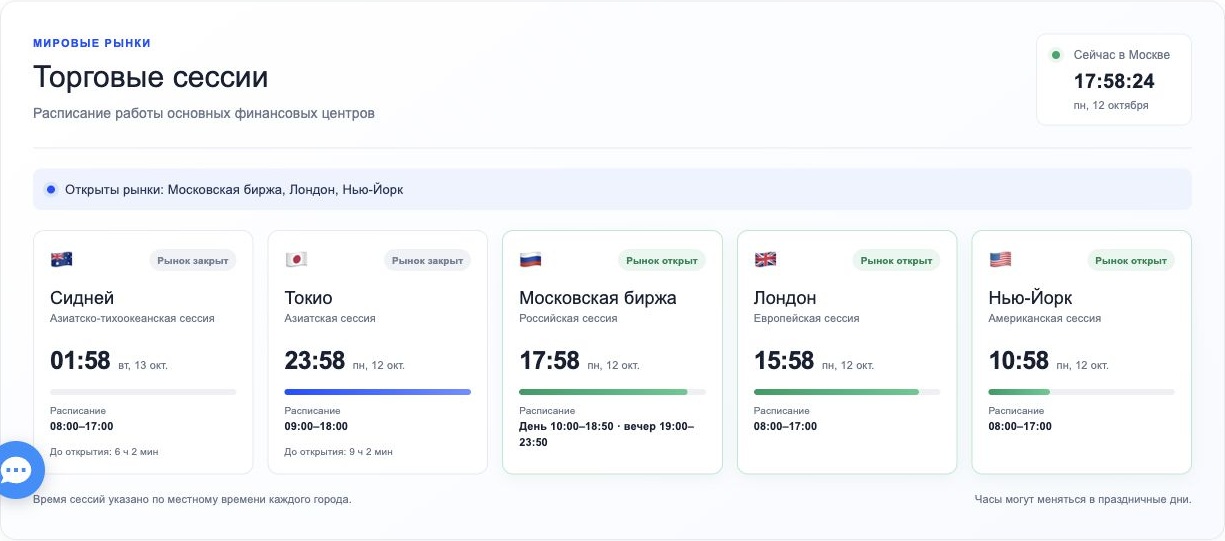Click the Japanese flag on Tokyo card
This screenshot has width=1225, height=541.
(296, 260)
